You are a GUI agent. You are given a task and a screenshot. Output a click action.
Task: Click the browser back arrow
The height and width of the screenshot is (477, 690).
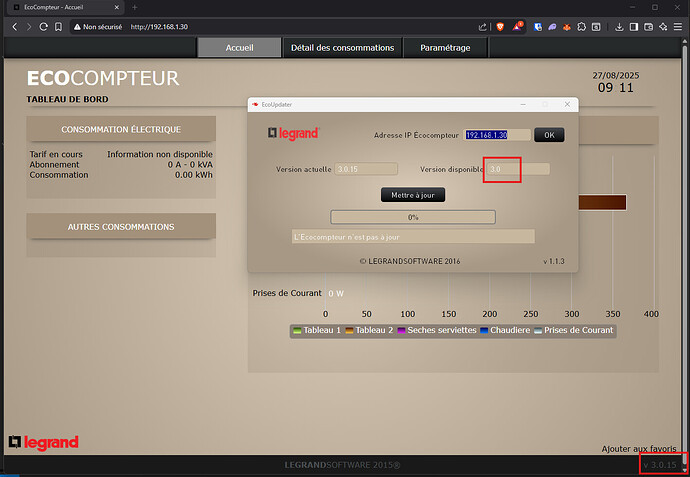point(15,26)
